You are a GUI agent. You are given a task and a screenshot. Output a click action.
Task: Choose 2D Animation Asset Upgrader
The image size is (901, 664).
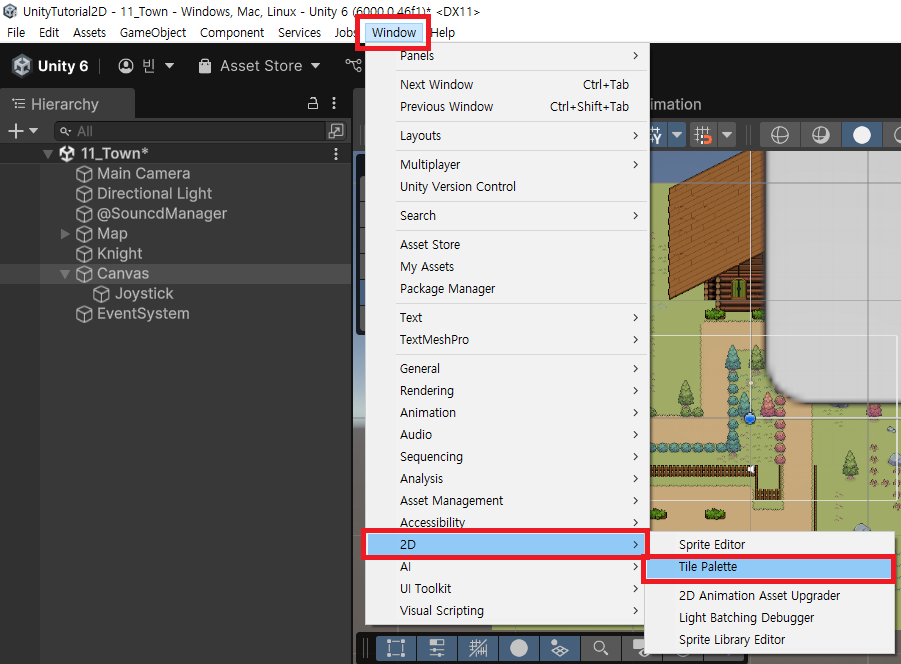coord(769,596)
